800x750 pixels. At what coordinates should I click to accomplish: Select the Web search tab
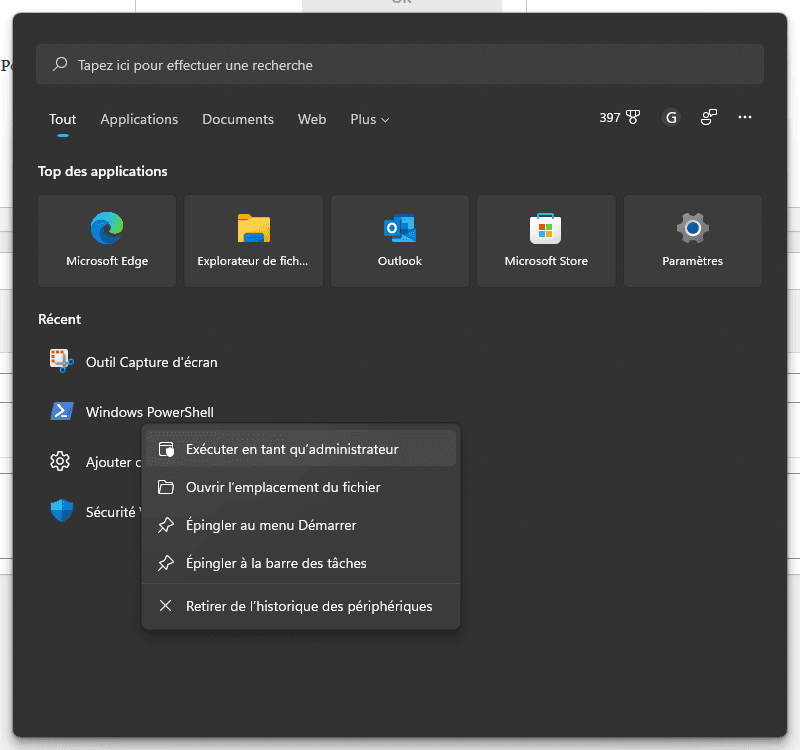pyautogui.click(x=312, y=119)
